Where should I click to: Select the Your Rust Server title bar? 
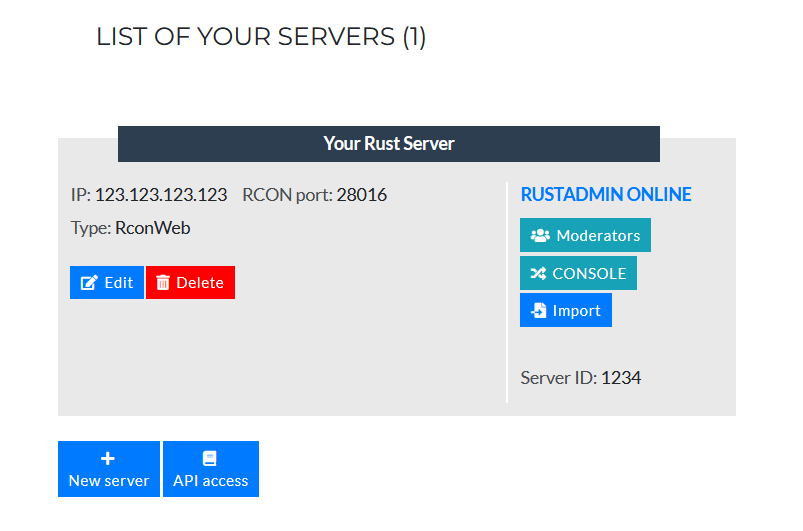[x=388, y=144]
